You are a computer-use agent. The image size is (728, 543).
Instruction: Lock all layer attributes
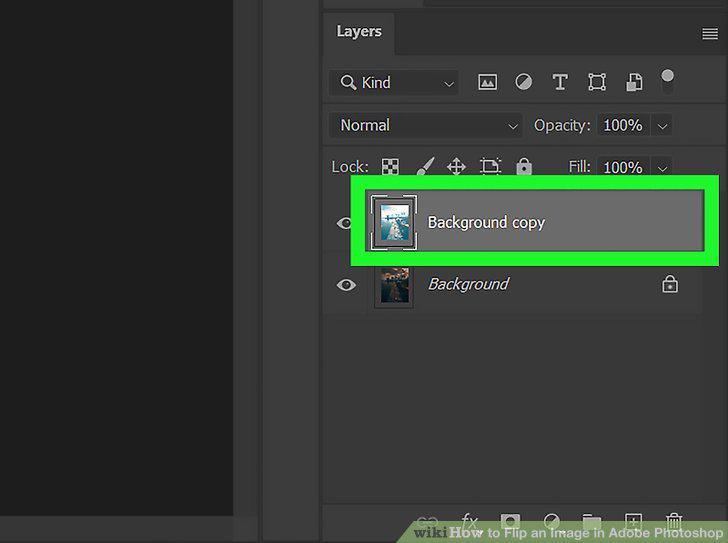(x=524, y=166)
